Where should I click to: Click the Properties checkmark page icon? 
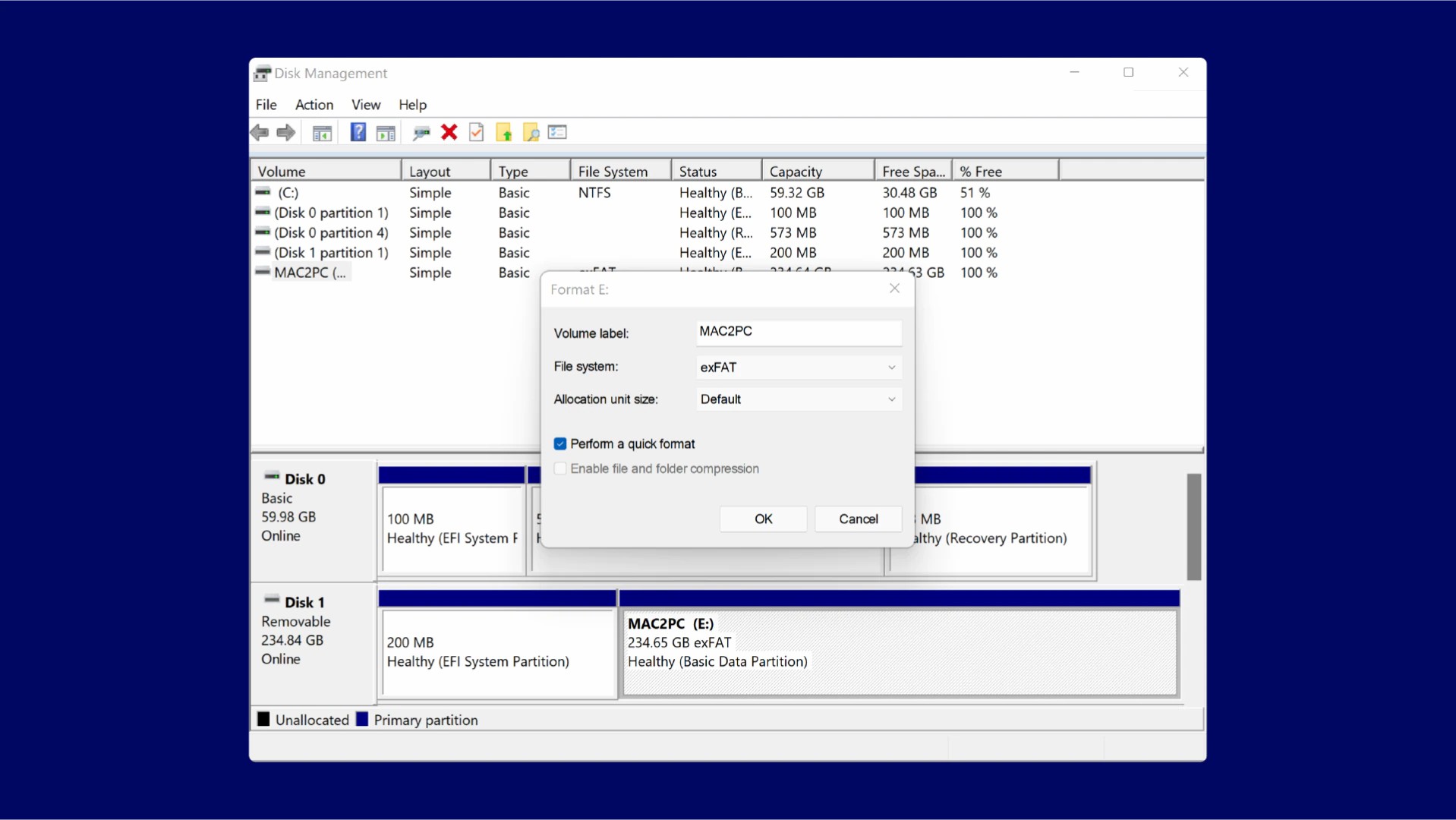point(477,133)
